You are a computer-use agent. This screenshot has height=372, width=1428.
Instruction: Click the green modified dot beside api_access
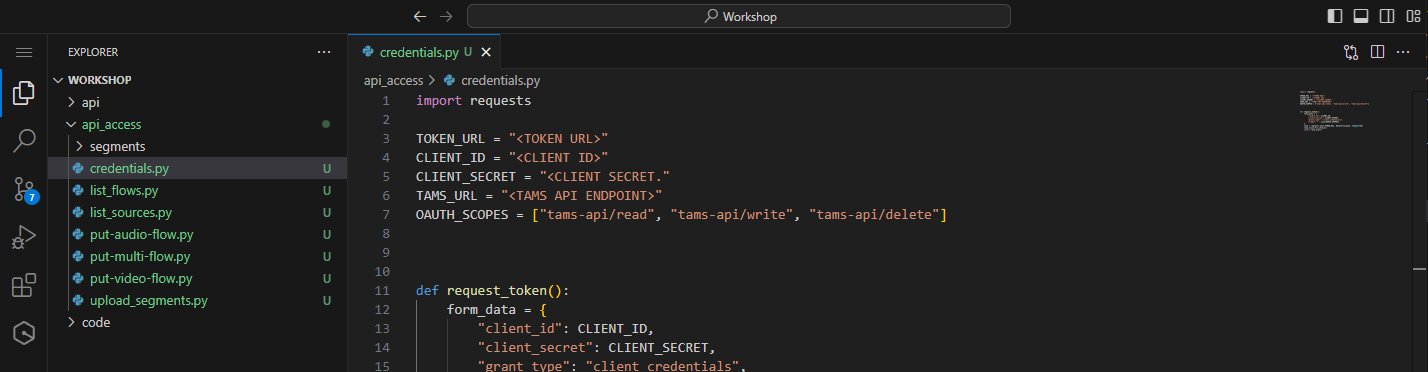[326, 125]
